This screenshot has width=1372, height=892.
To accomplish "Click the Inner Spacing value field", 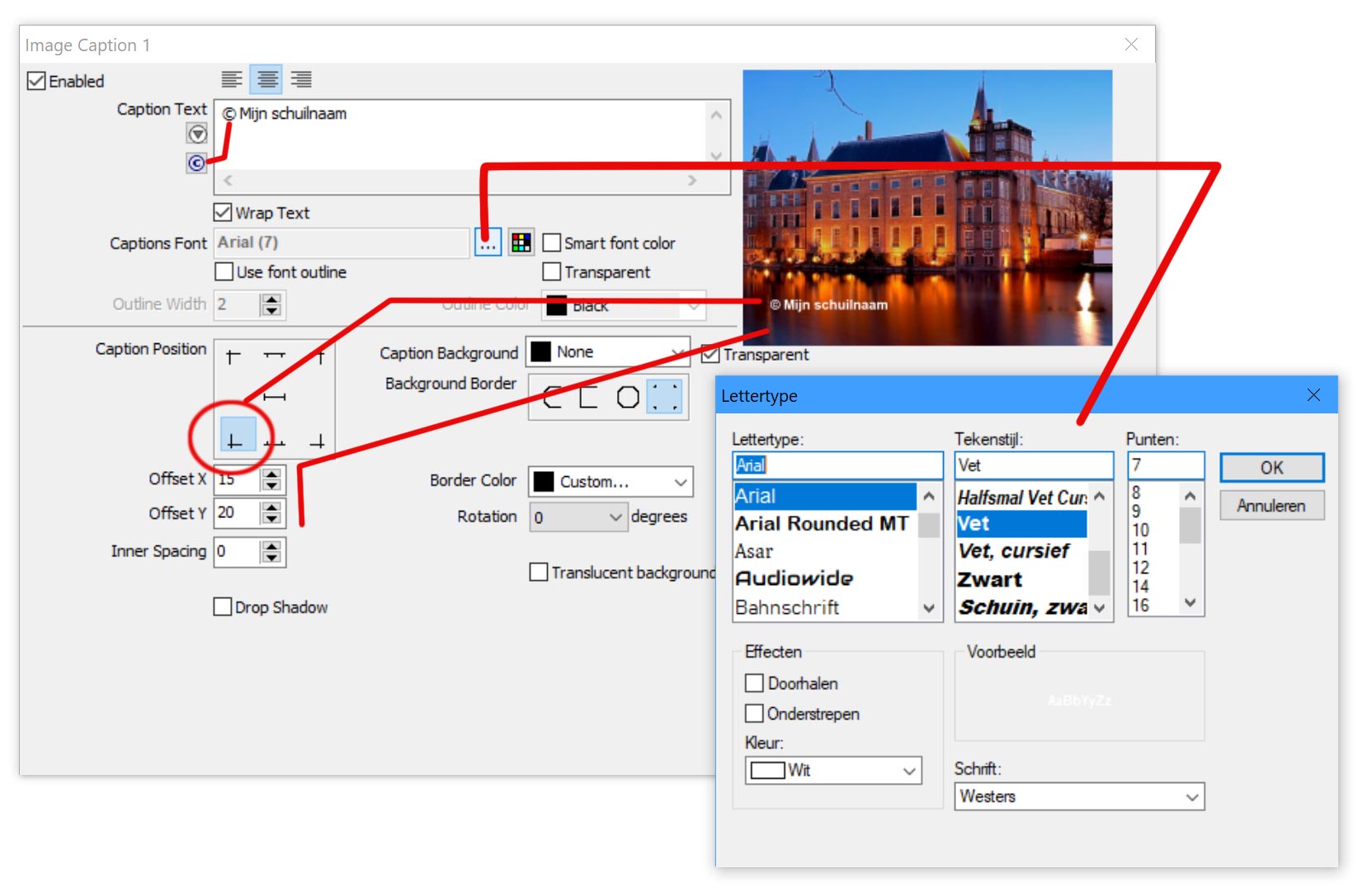I will click(x=238, y=551).
